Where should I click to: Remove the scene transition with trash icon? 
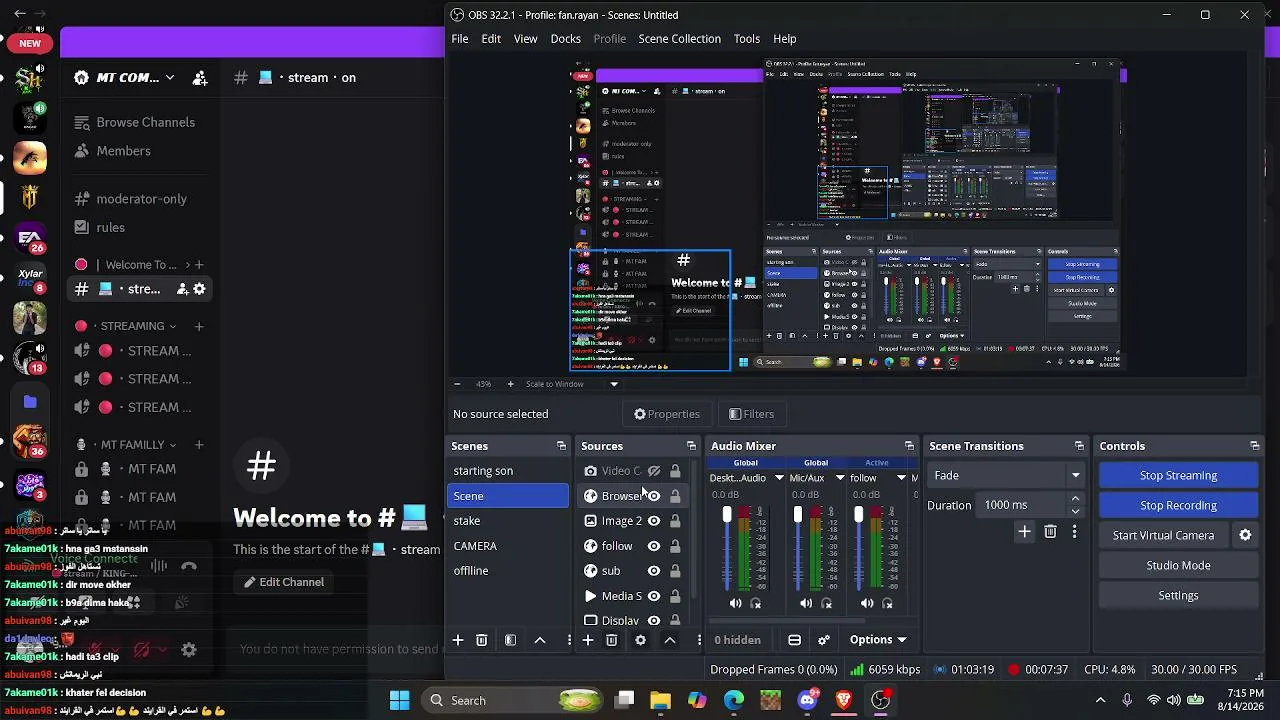click(x=1050, y=532)
